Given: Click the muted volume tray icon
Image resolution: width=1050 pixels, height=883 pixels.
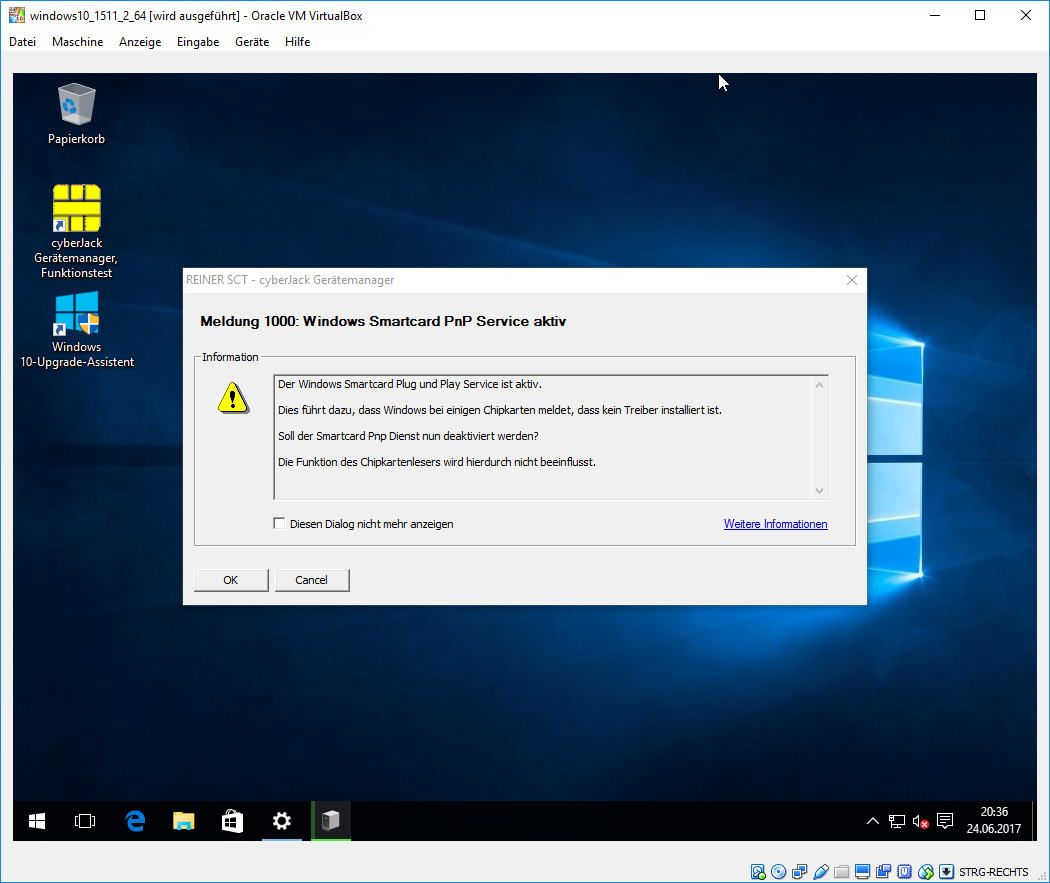Looking at the screenshot, I should click(x=921, y=821).
